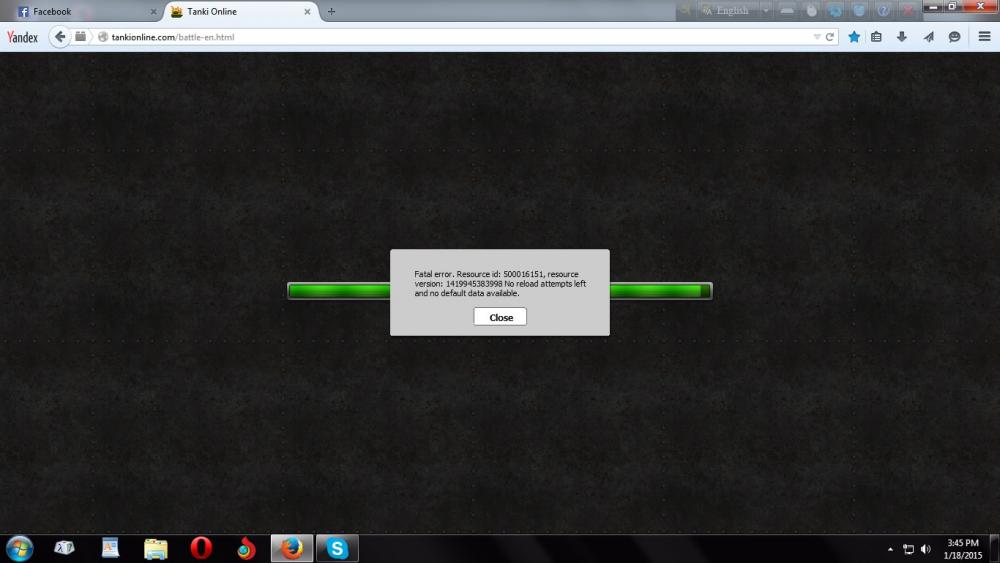Image resolution: width=1000 pixels, height=563 pixels.
Task: Open the volume control tray icon
Action: [x=926, y=549]
